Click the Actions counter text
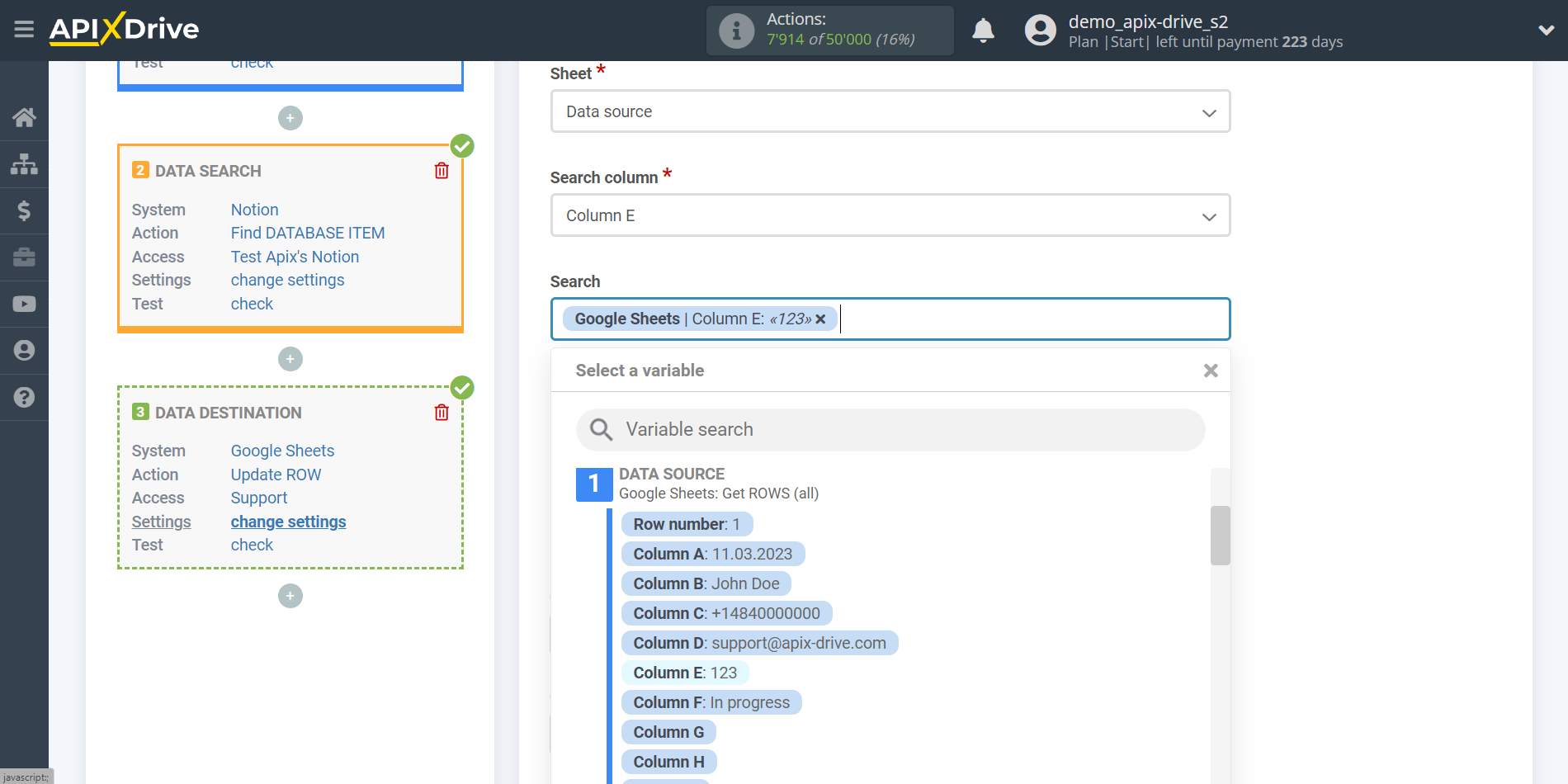Screen dimensions: 1568x784 [x=840, y=30]
